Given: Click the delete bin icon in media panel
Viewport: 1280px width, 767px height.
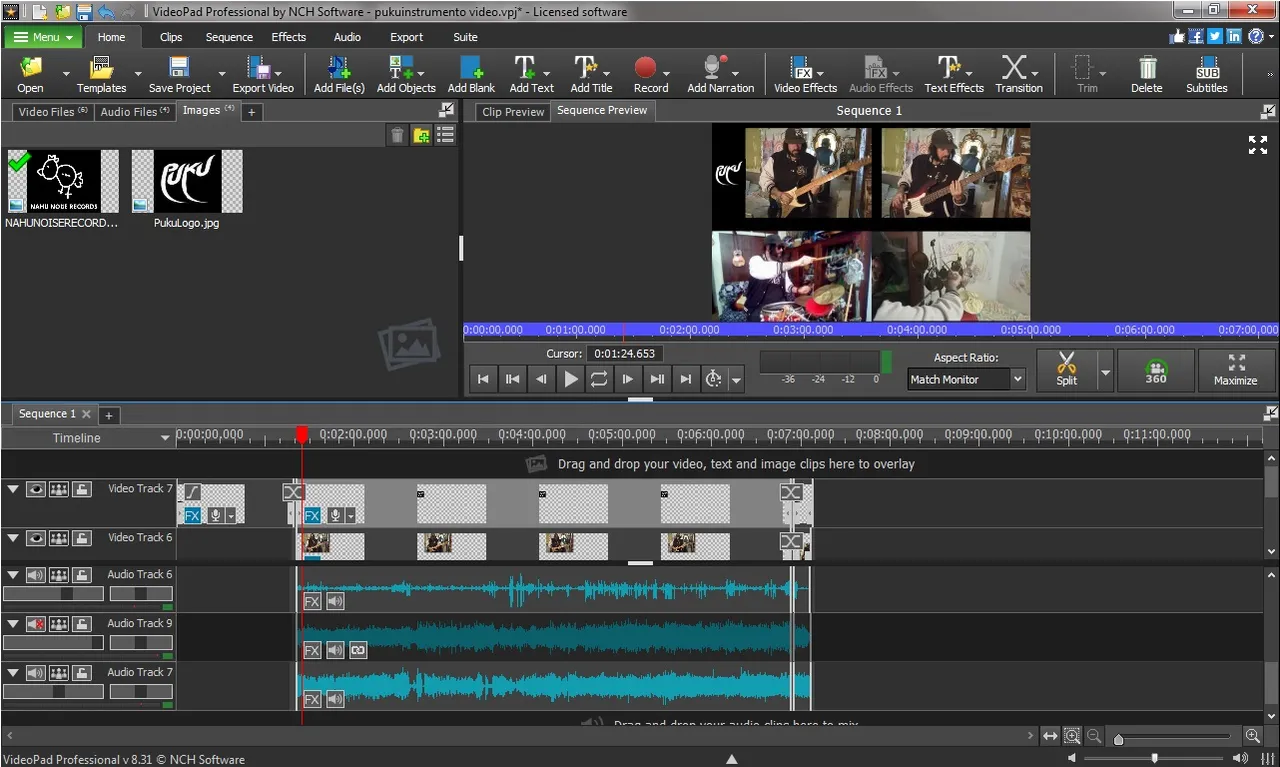Looking at the screenshot, I should click(397, 136).
